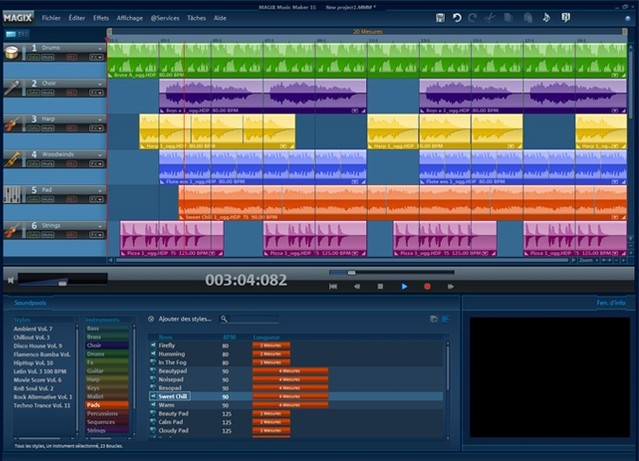Mute the Choir track
This screenshot has height=461, width=639.
pos(48,93)
